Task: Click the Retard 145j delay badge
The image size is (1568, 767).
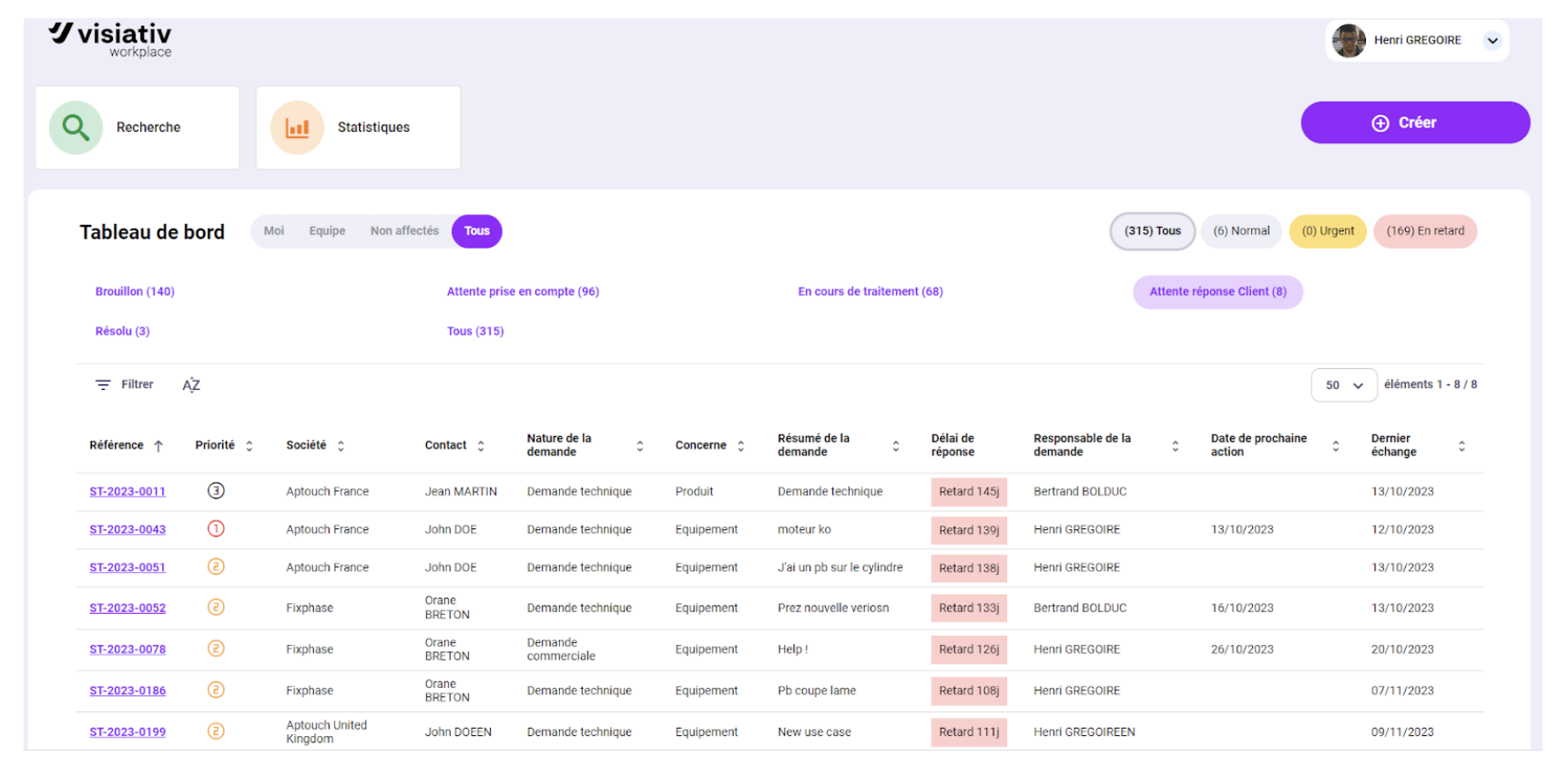Action: tap(969, 492)
